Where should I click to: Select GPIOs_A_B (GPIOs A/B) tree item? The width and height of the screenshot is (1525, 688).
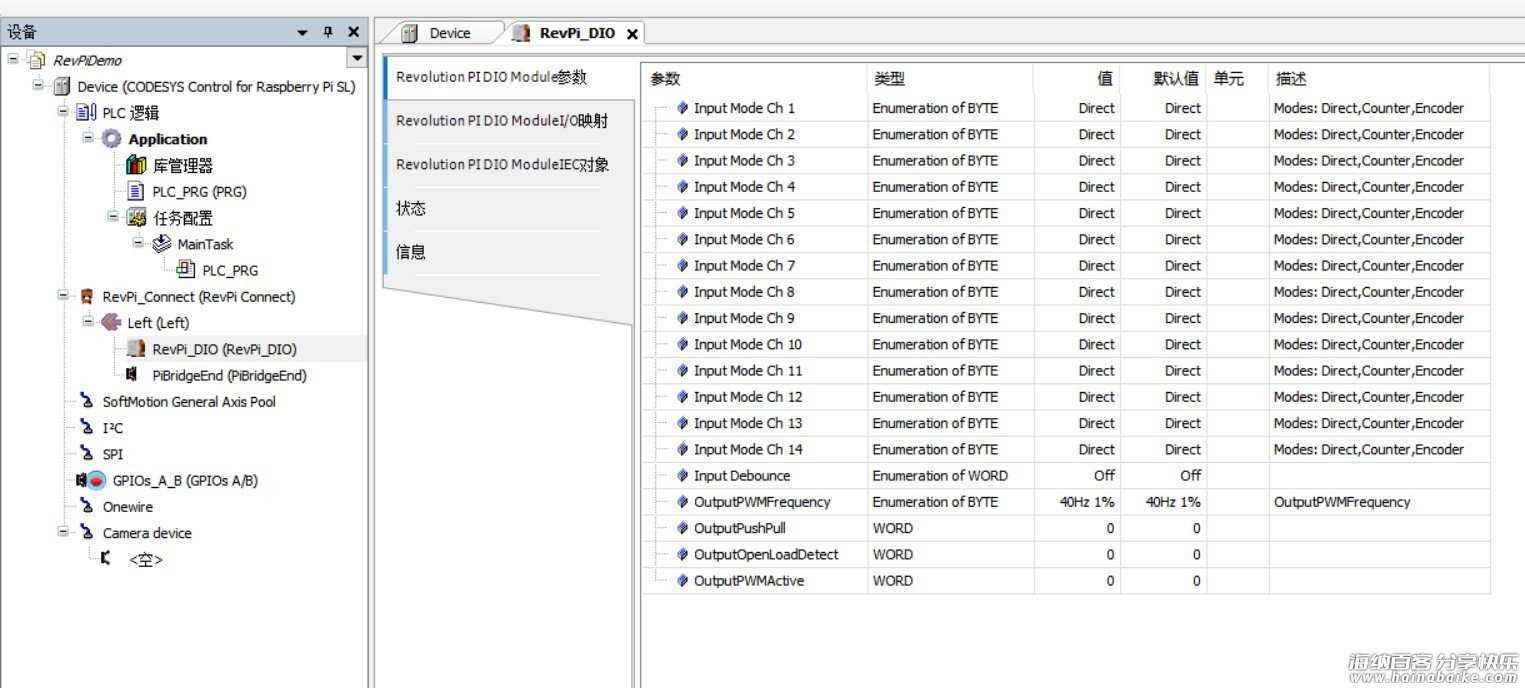coord(185,480)
